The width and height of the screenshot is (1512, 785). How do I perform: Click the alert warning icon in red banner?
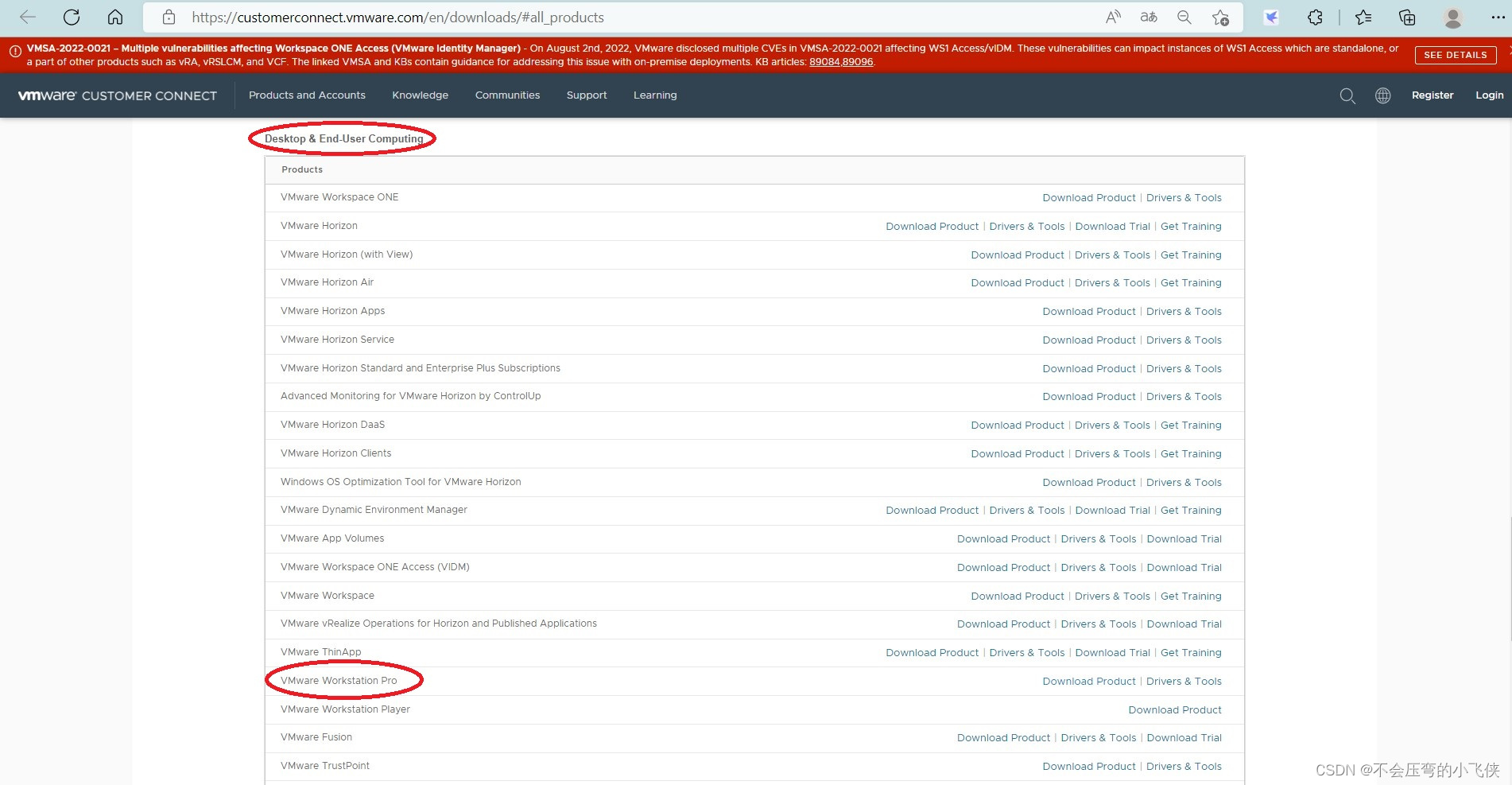pos(14,51)
